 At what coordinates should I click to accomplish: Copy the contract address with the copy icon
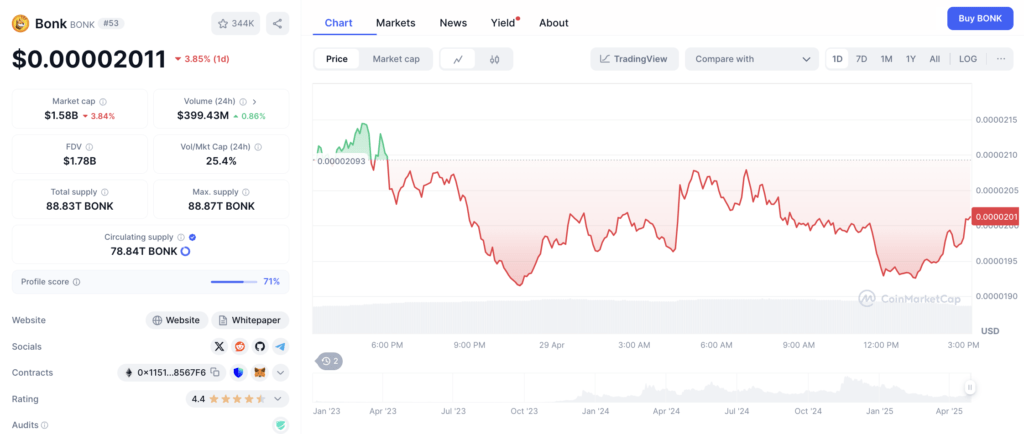click(x=215, y=373)
